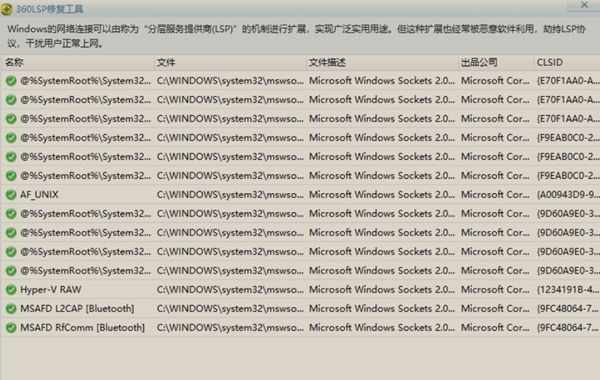Viewport: 600px width, 380px height.
Task: Click the green check icon beside Hyper-V RAW
Action: click(x=11, y=290)
